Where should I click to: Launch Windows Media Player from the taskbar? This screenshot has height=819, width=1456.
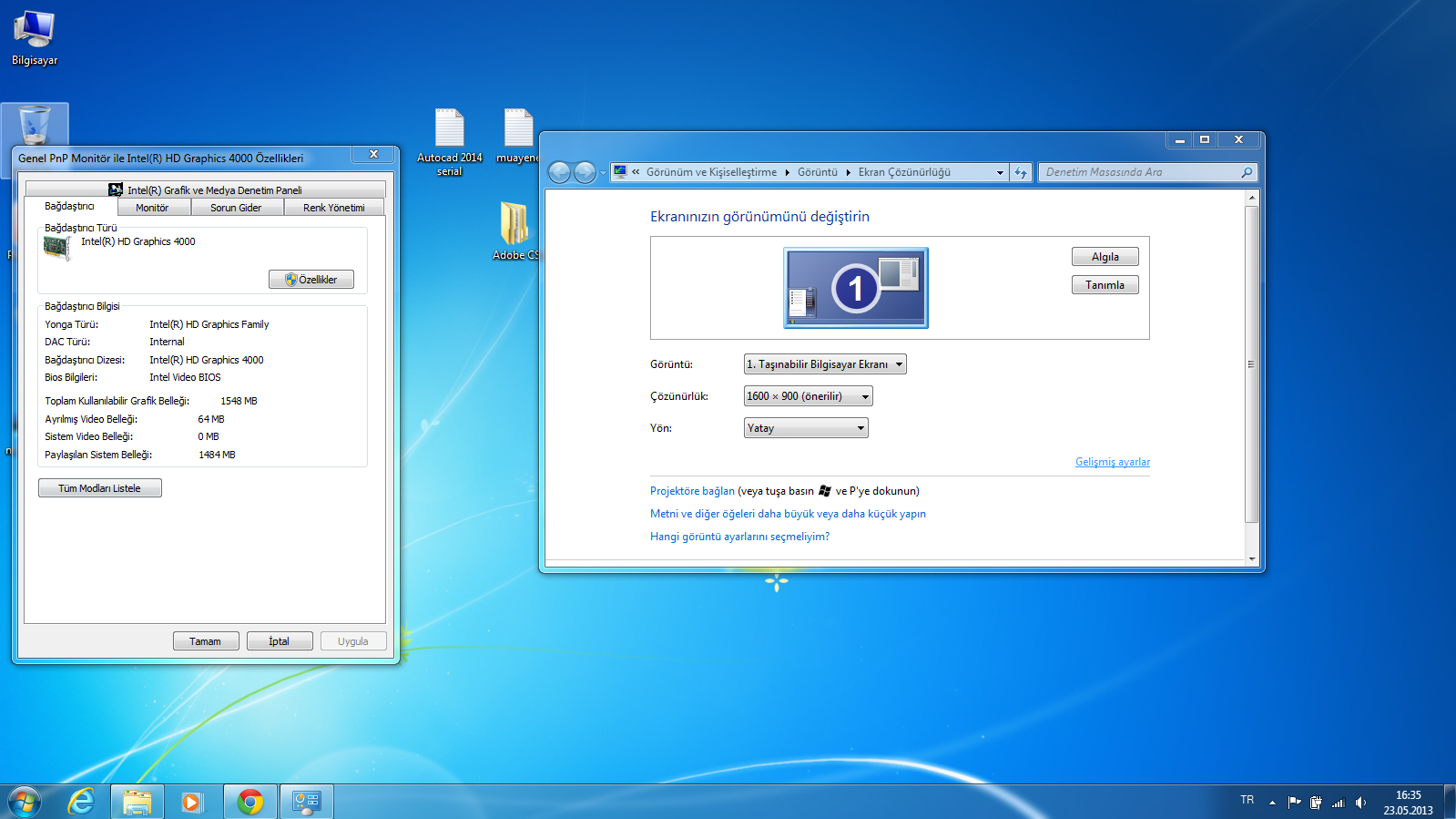coord(191,802)
